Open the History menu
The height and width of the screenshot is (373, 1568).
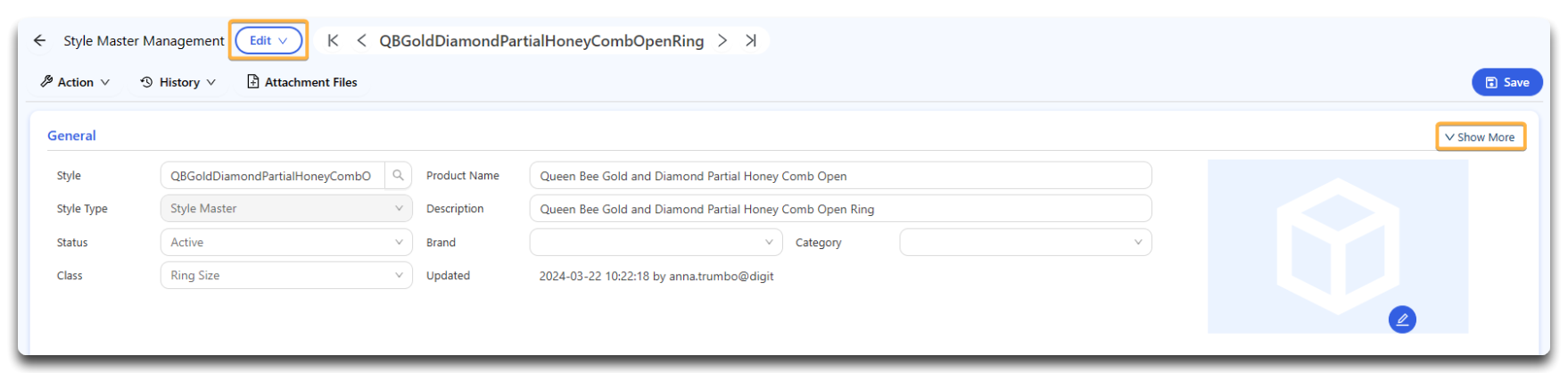click(x=178, y=82)
